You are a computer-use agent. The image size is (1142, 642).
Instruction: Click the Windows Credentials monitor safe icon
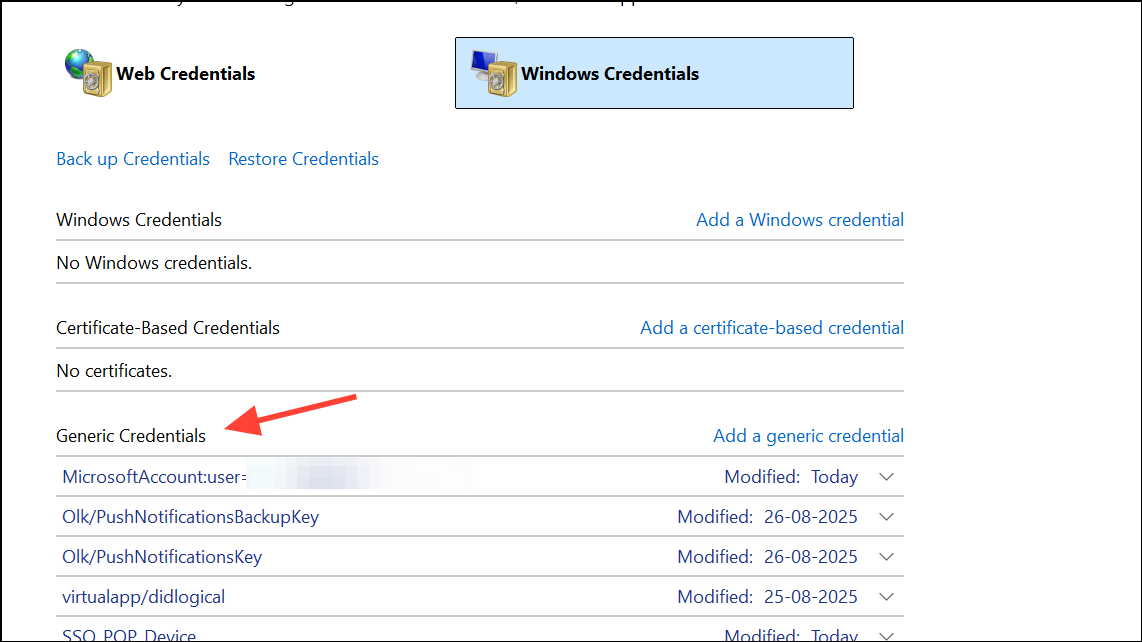tap(494, 73)
